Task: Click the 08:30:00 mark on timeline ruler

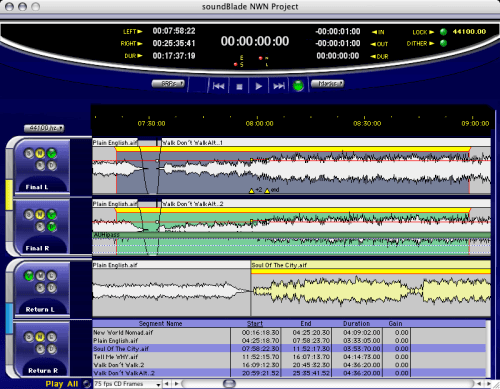Action: click(367, 124)
